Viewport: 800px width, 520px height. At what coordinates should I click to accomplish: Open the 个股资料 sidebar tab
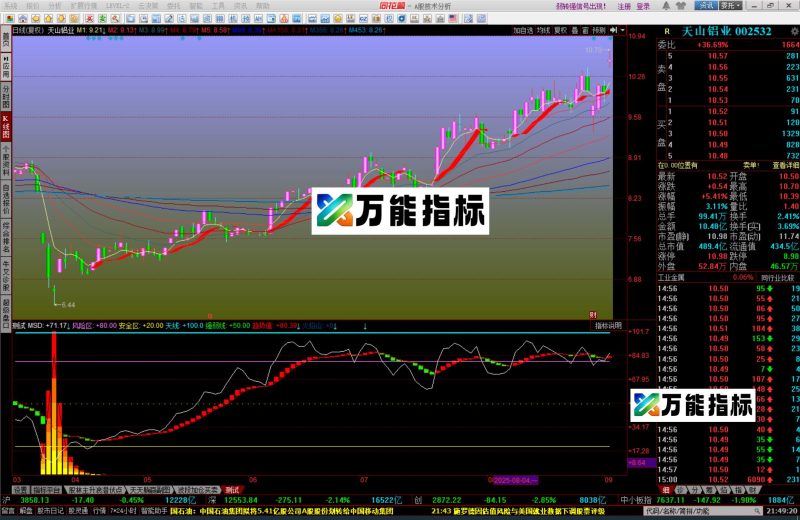coord(6,160)
